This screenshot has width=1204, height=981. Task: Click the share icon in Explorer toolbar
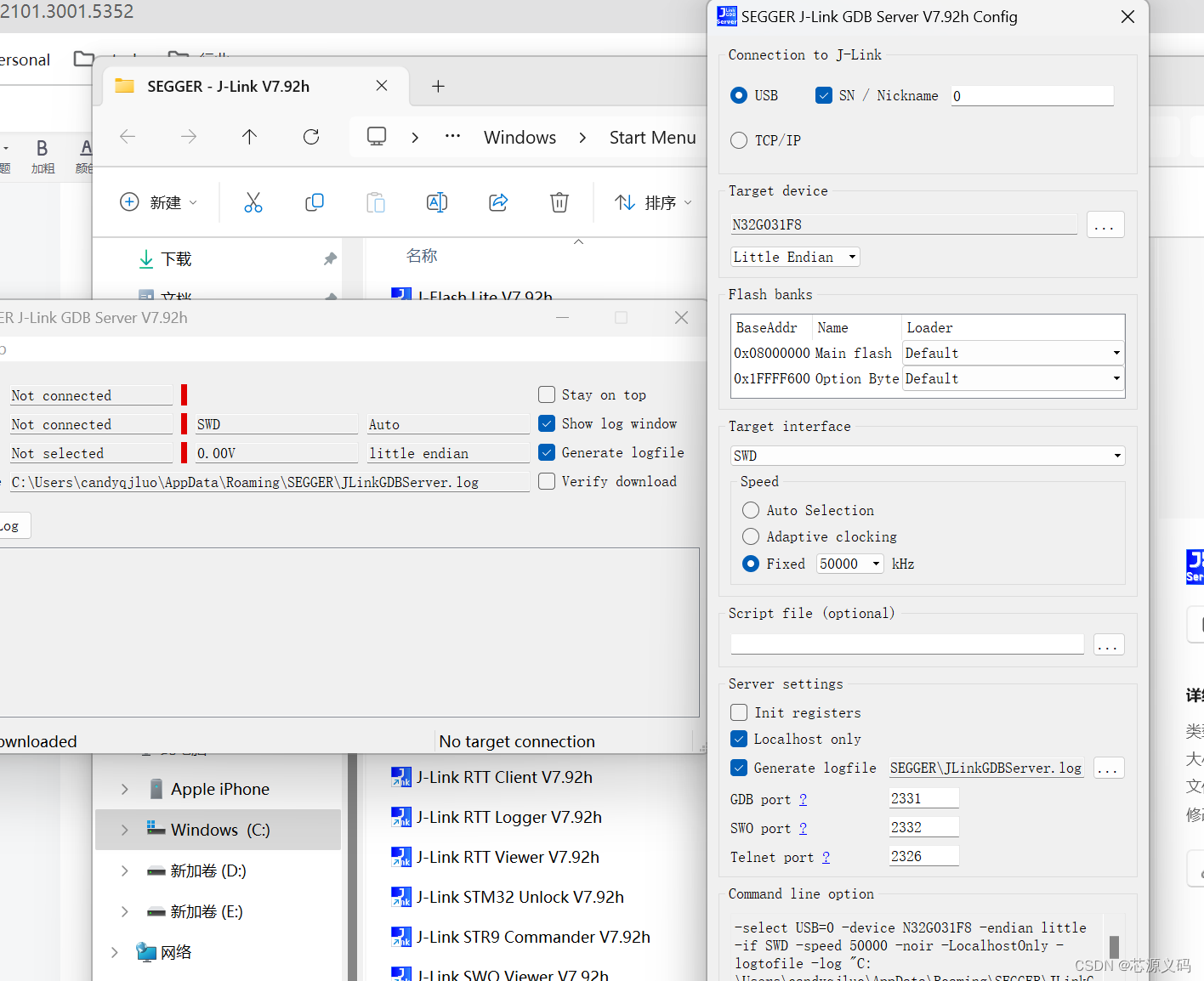click(x=498, y=202)
